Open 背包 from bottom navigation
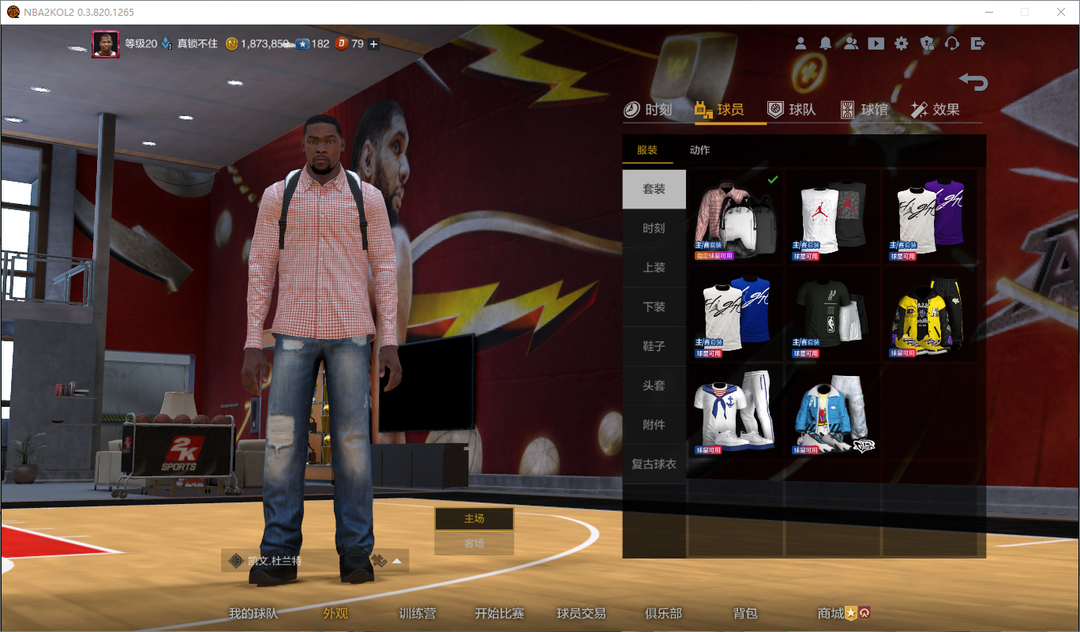This screenshot has height=632, width=1080. click(x=745, y=613)
